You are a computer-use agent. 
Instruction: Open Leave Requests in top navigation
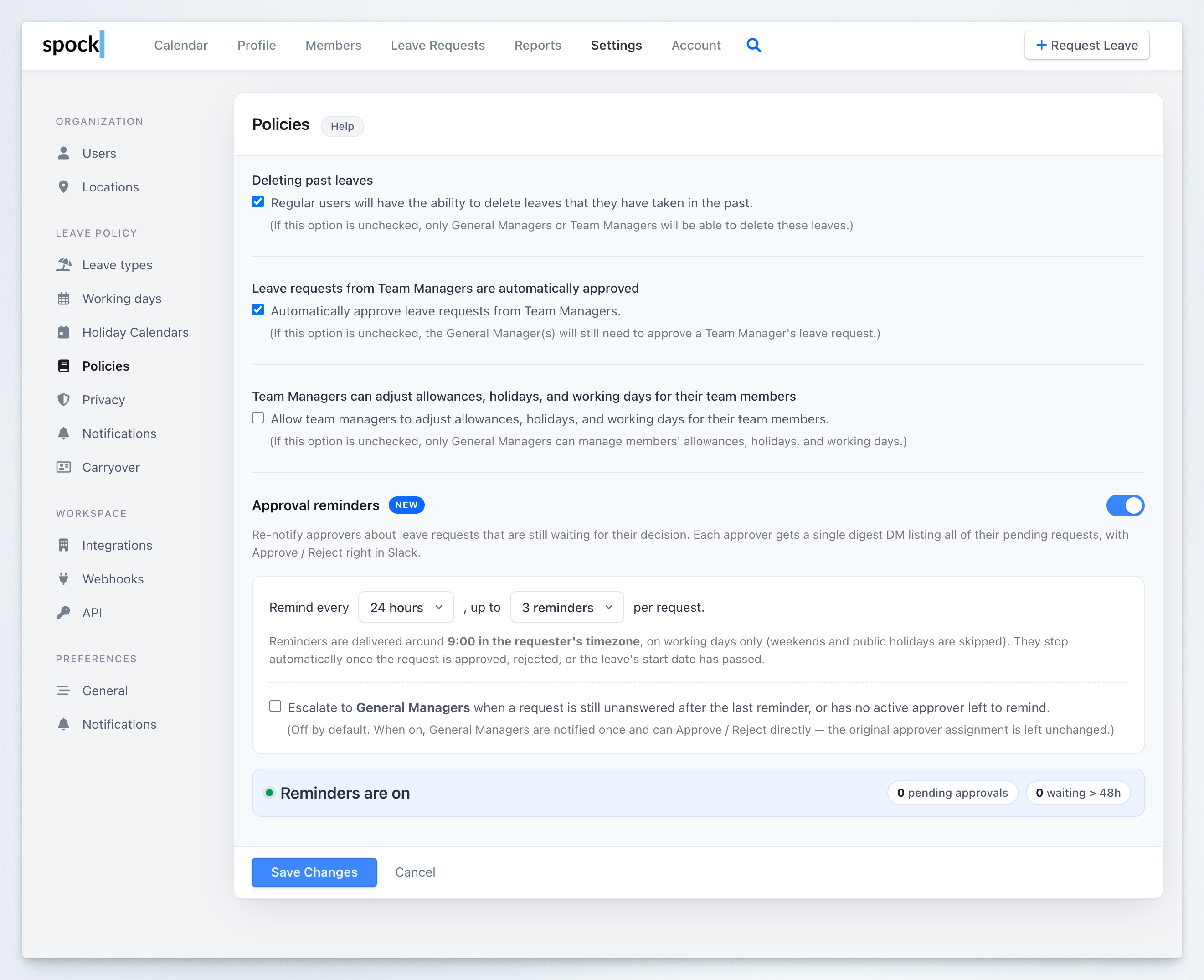437,45
